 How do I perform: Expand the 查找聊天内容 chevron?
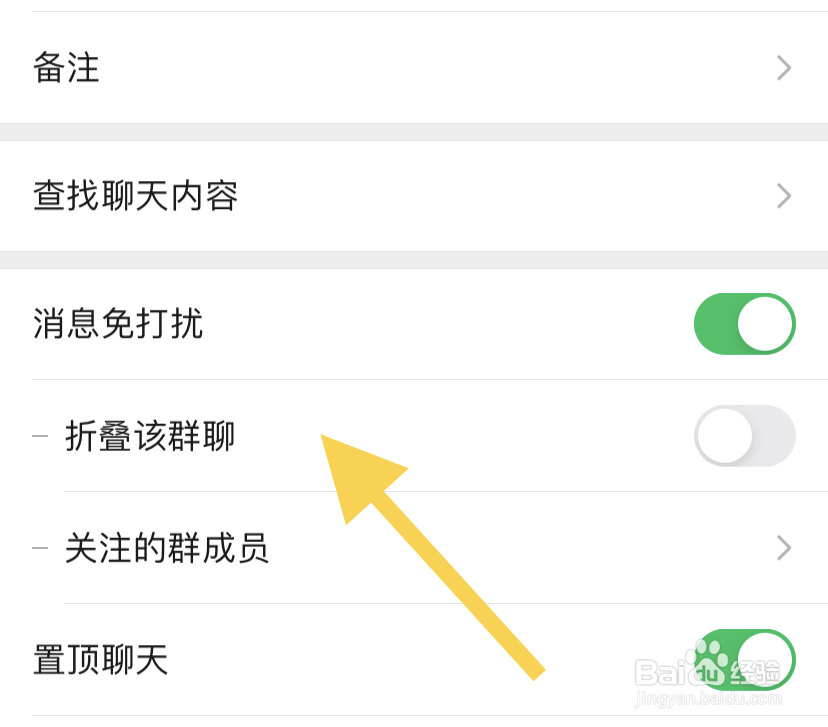pyautogui.click(x=784, y=196)
